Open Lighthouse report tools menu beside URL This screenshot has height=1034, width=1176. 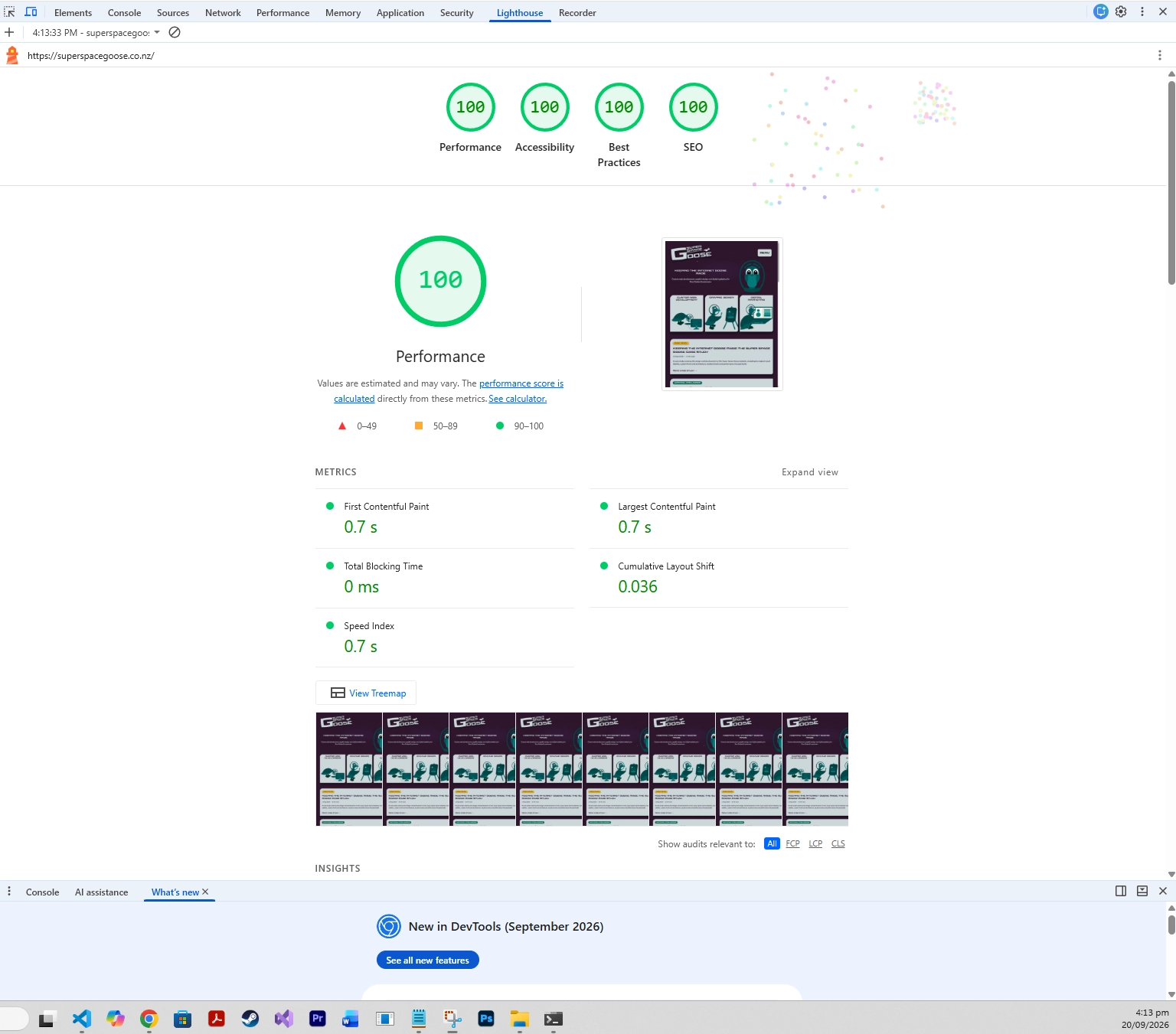click(1160, 55)
